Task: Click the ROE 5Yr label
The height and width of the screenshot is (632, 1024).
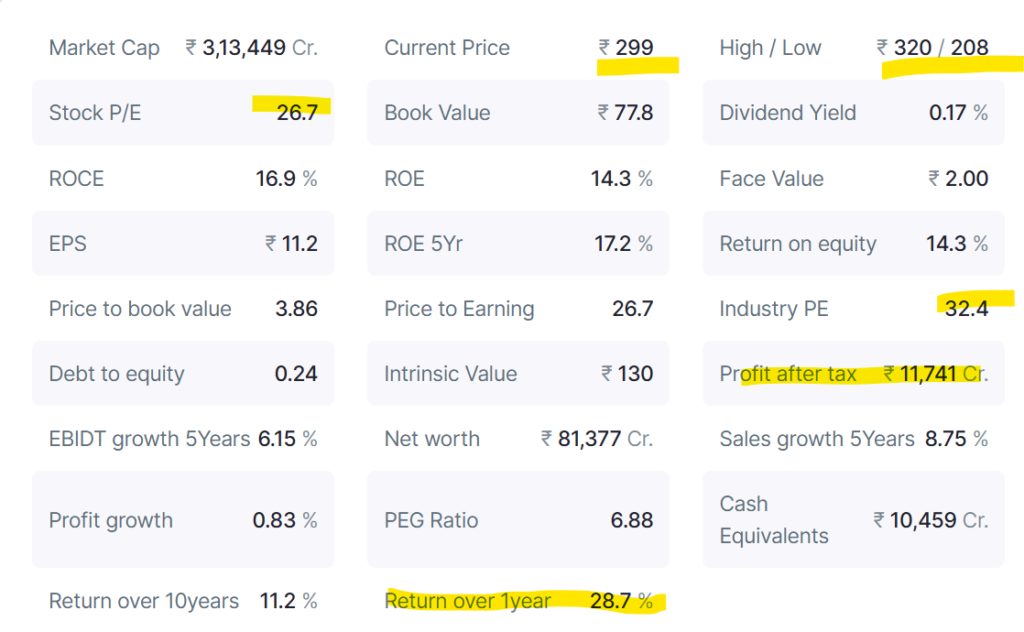Action: tap(423, 244)
